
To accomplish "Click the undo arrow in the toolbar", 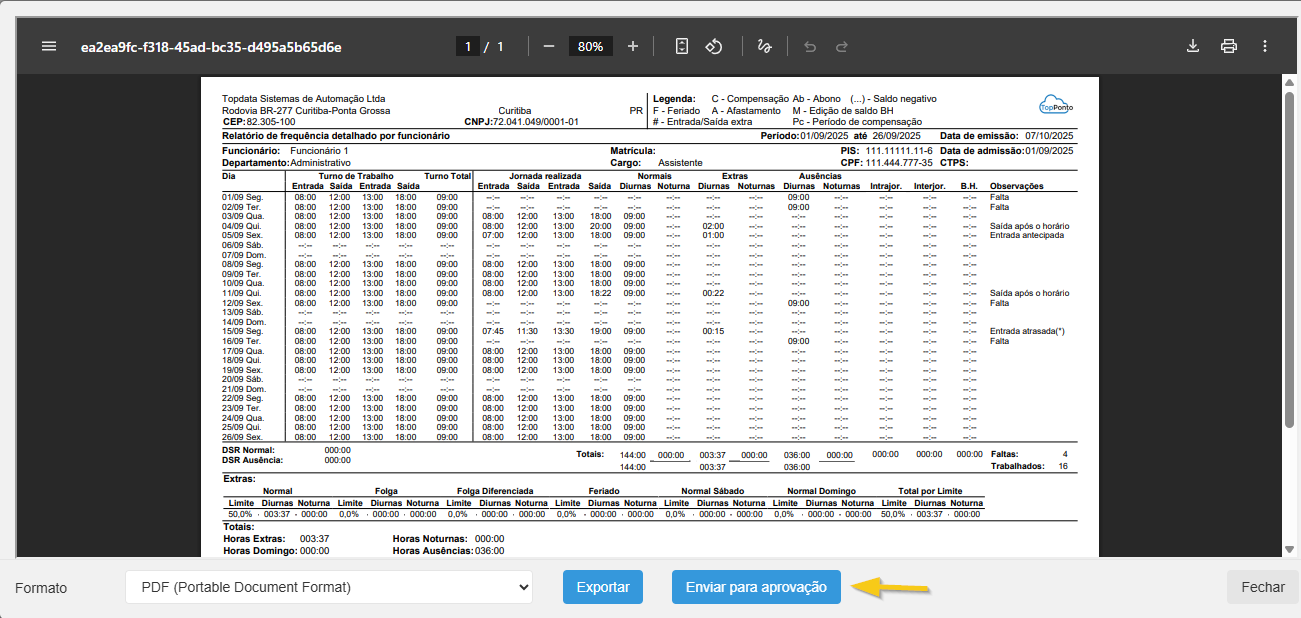I will click(810, 46).
